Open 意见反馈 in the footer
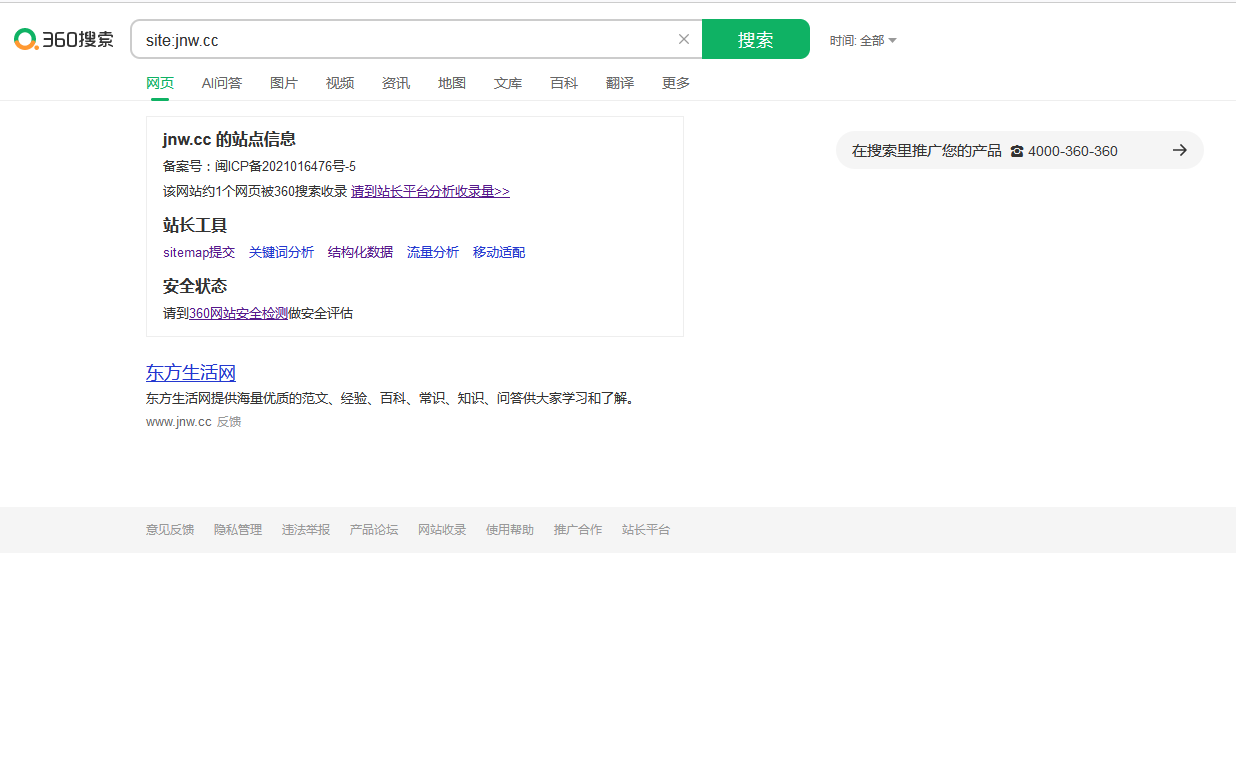This screenshot has width=1236, height=778. pyautogui.click(x=170, y=530)
